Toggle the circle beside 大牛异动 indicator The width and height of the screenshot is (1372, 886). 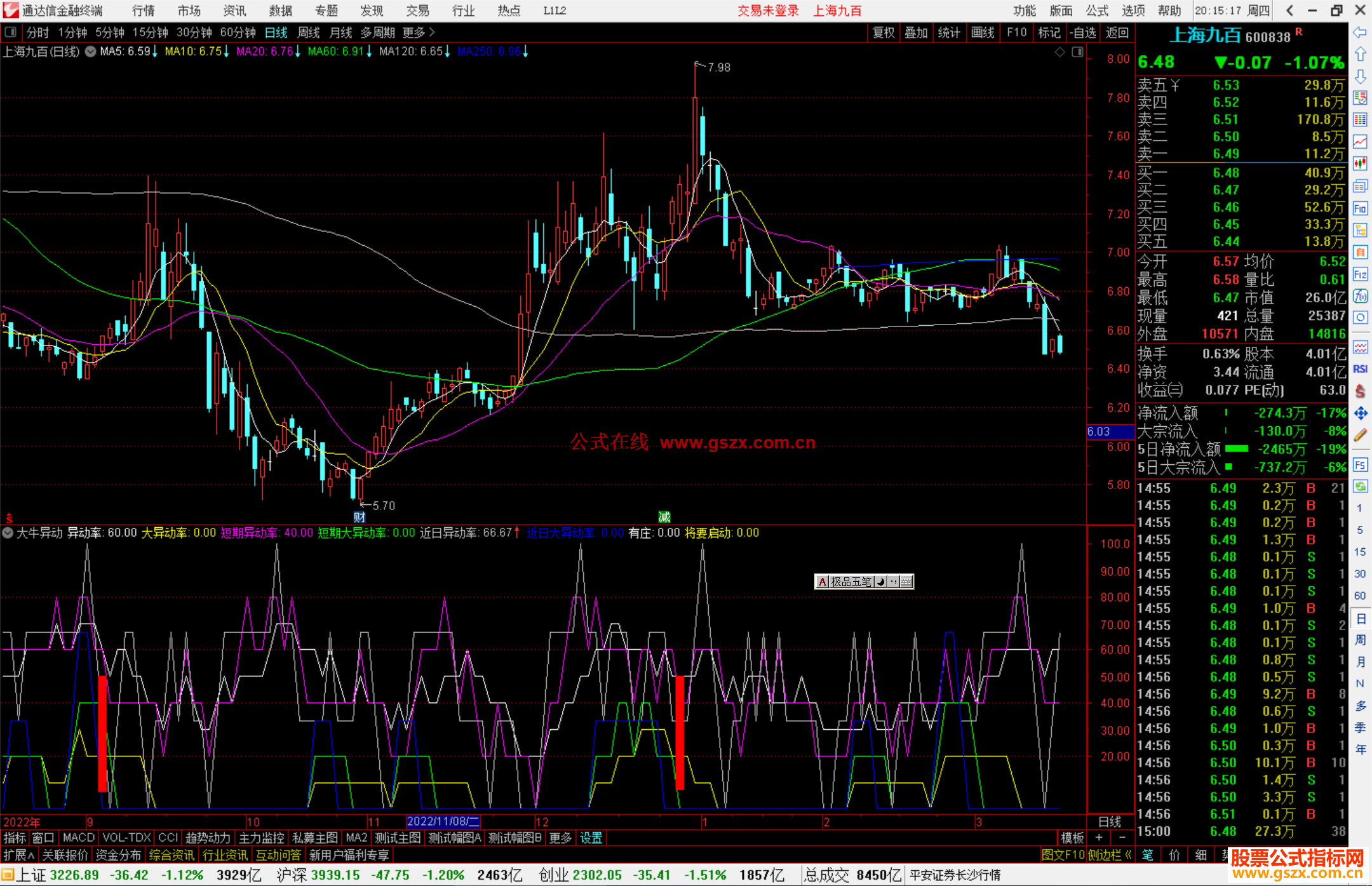tap(8, 533)
